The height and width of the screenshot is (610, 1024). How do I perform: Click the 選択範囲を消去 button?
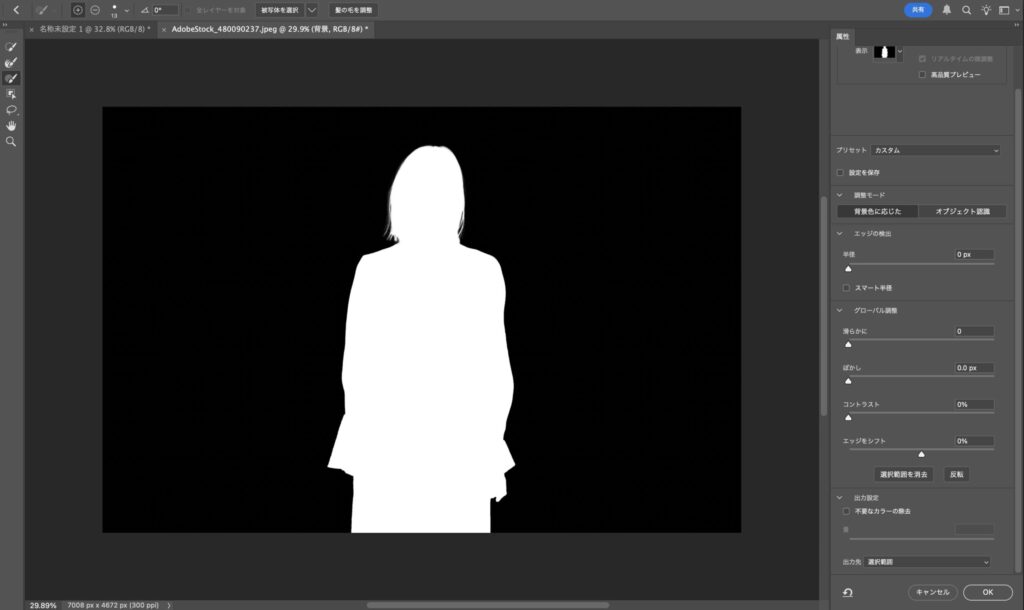pos(903,474)
